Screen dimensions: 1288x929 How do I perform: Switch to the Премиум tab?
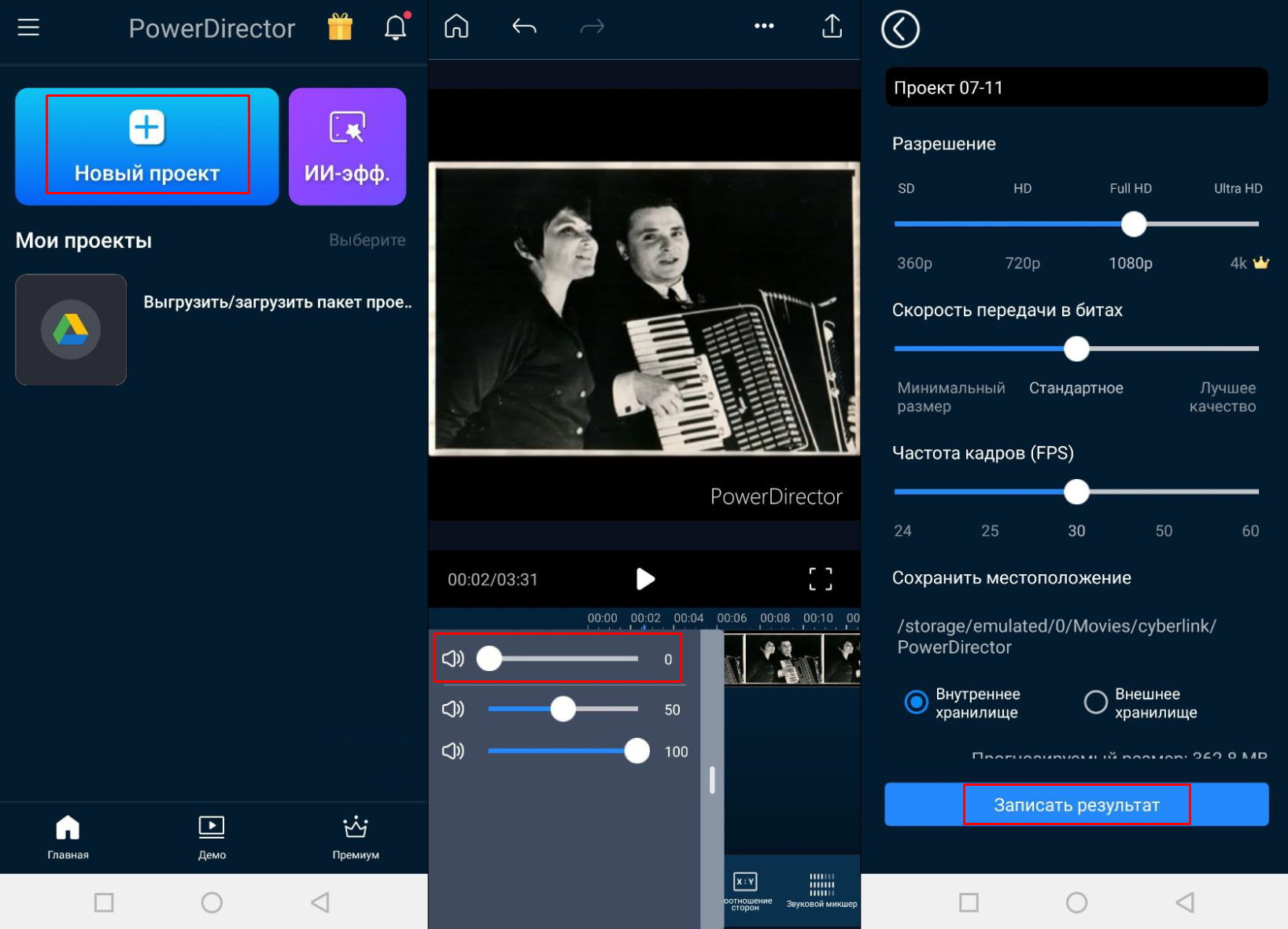pyautogui.click(x=356, y=837)
